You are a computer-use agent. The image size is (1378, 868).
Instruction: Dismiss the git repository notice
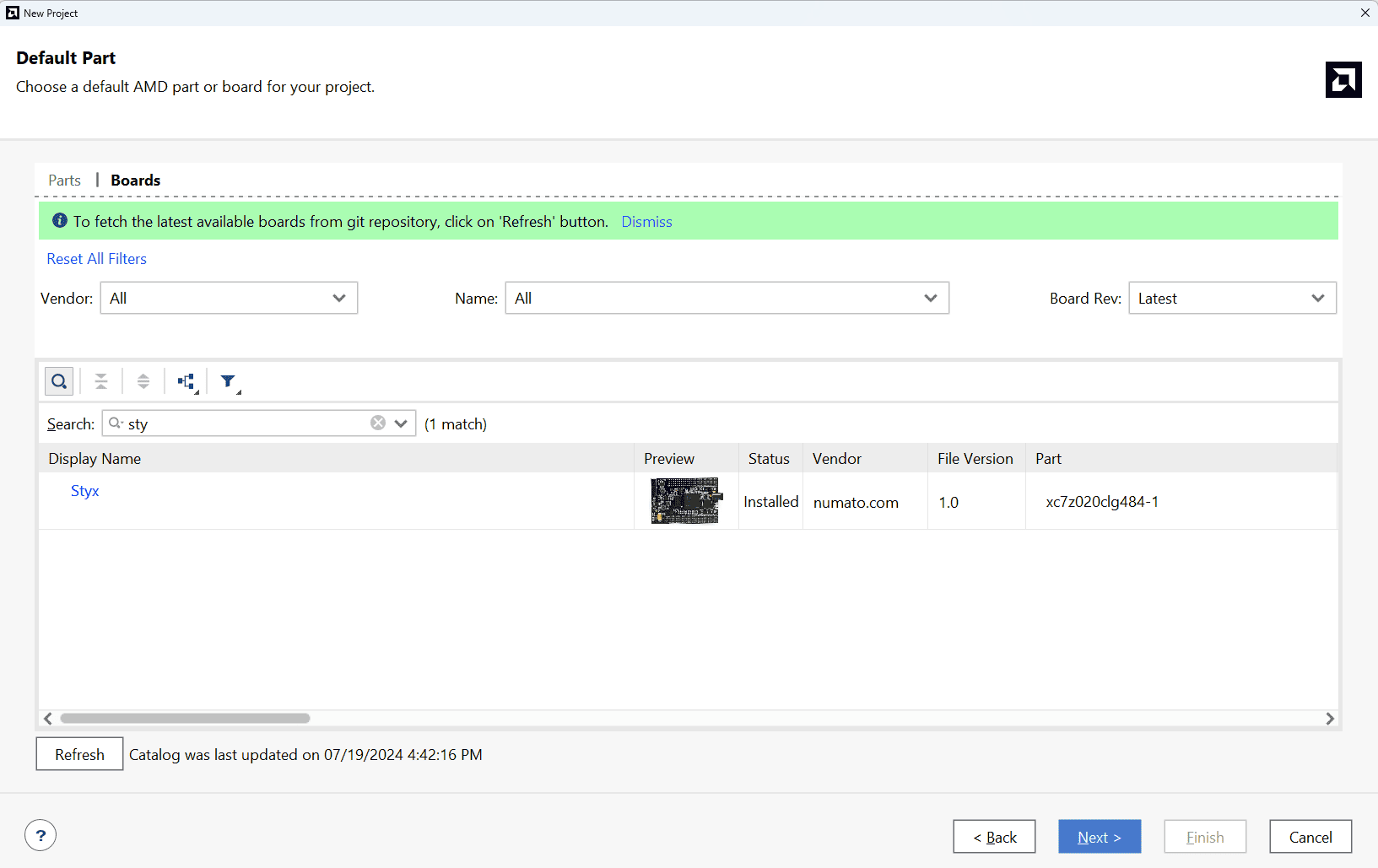pos(646,222)
